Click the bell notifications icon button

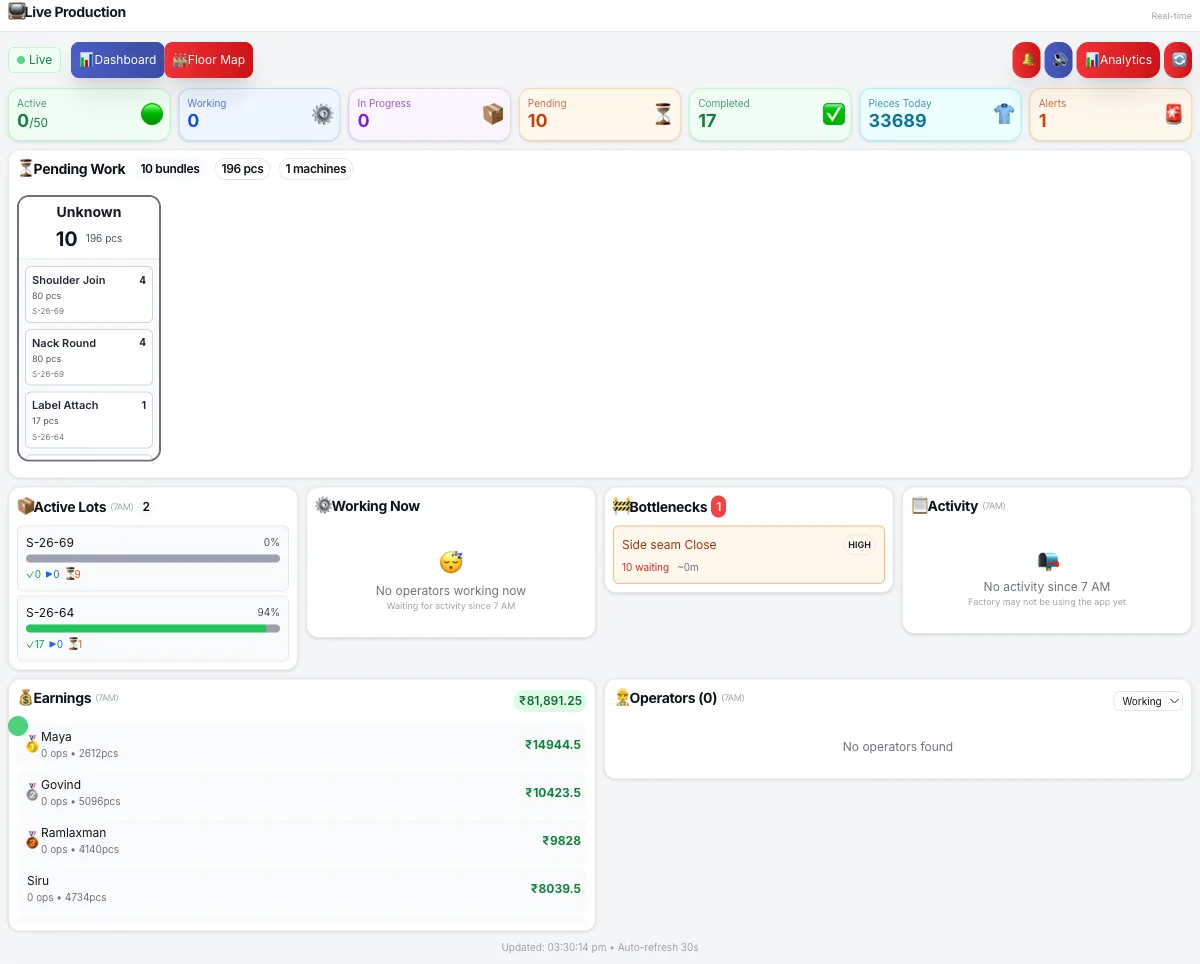1026,60
